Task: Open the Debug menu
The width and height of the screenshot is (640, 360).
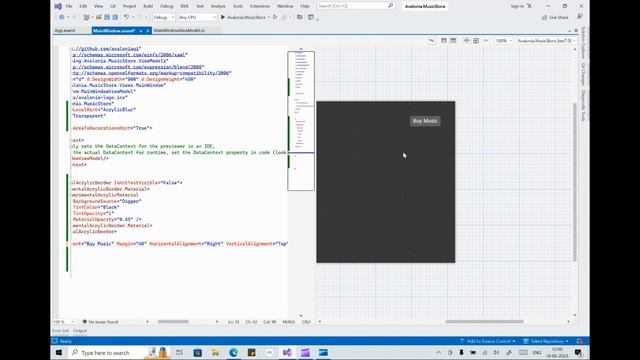Action: pos(167,6)
